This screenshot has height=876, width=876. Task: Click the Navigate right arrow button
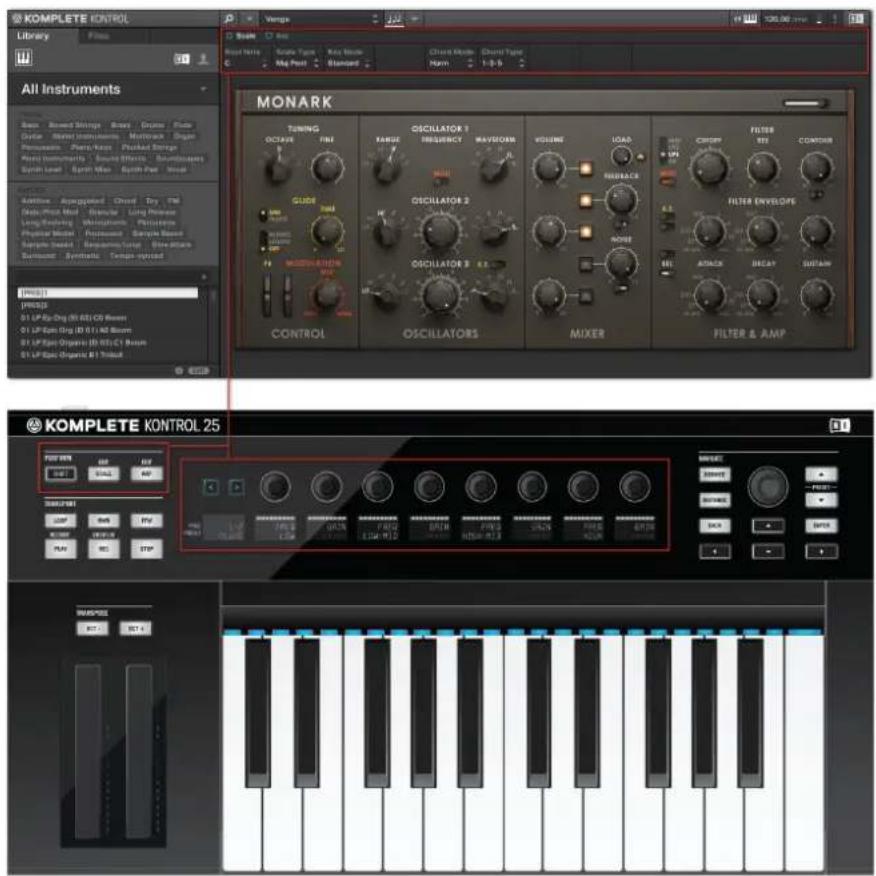click(821, 551)
